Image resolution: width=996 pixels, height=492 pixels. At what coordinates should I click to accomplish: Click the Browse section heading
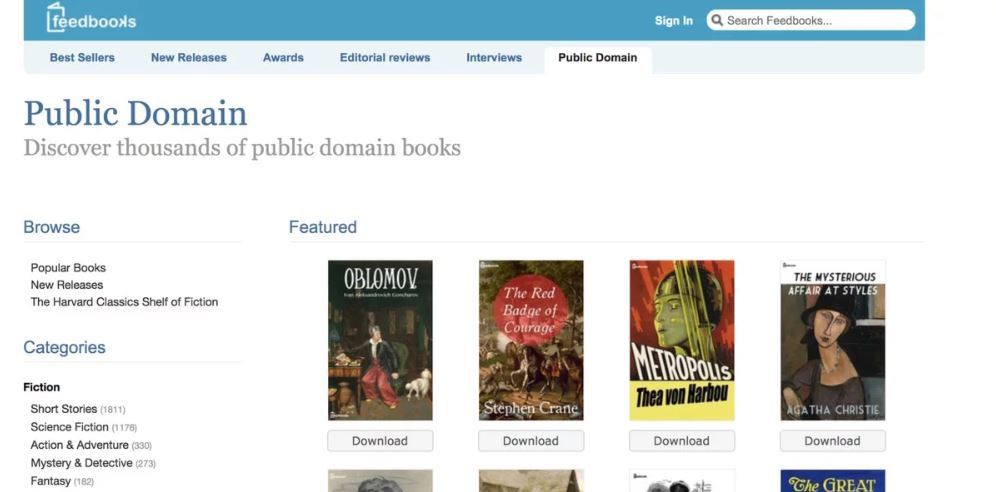pyautogui.click(x=51, y=227)
